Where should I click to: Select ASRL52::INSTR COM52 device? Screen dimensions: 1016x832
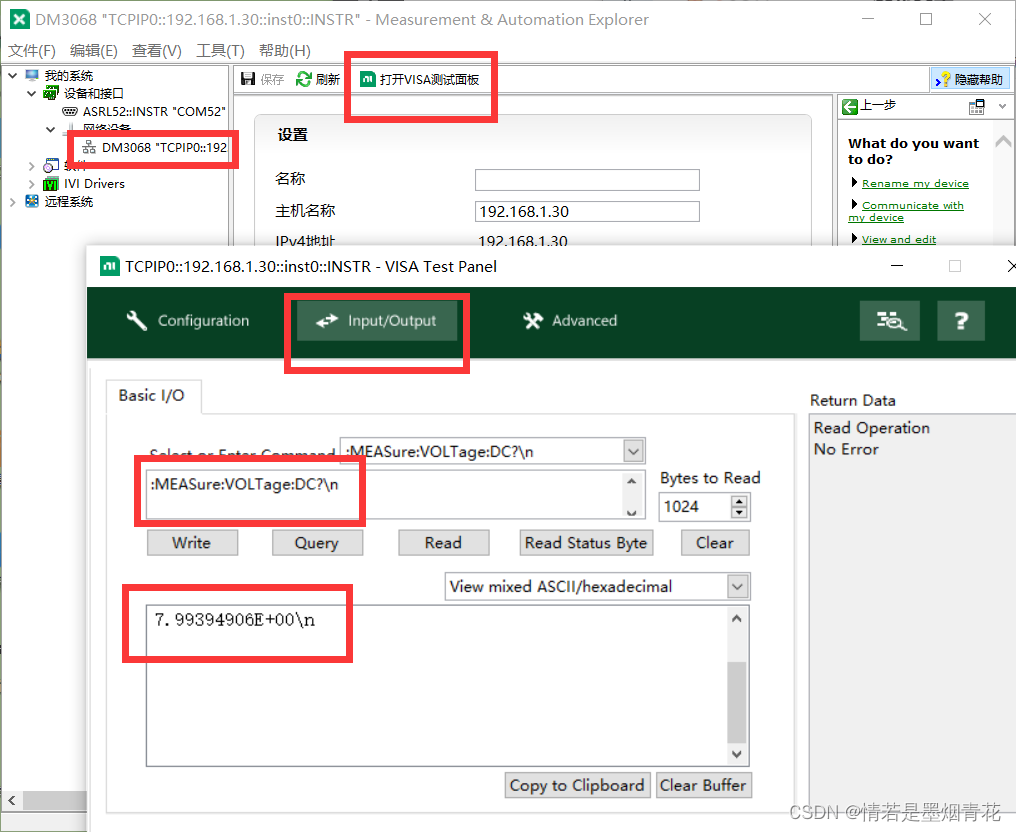[x=144, y=111]
